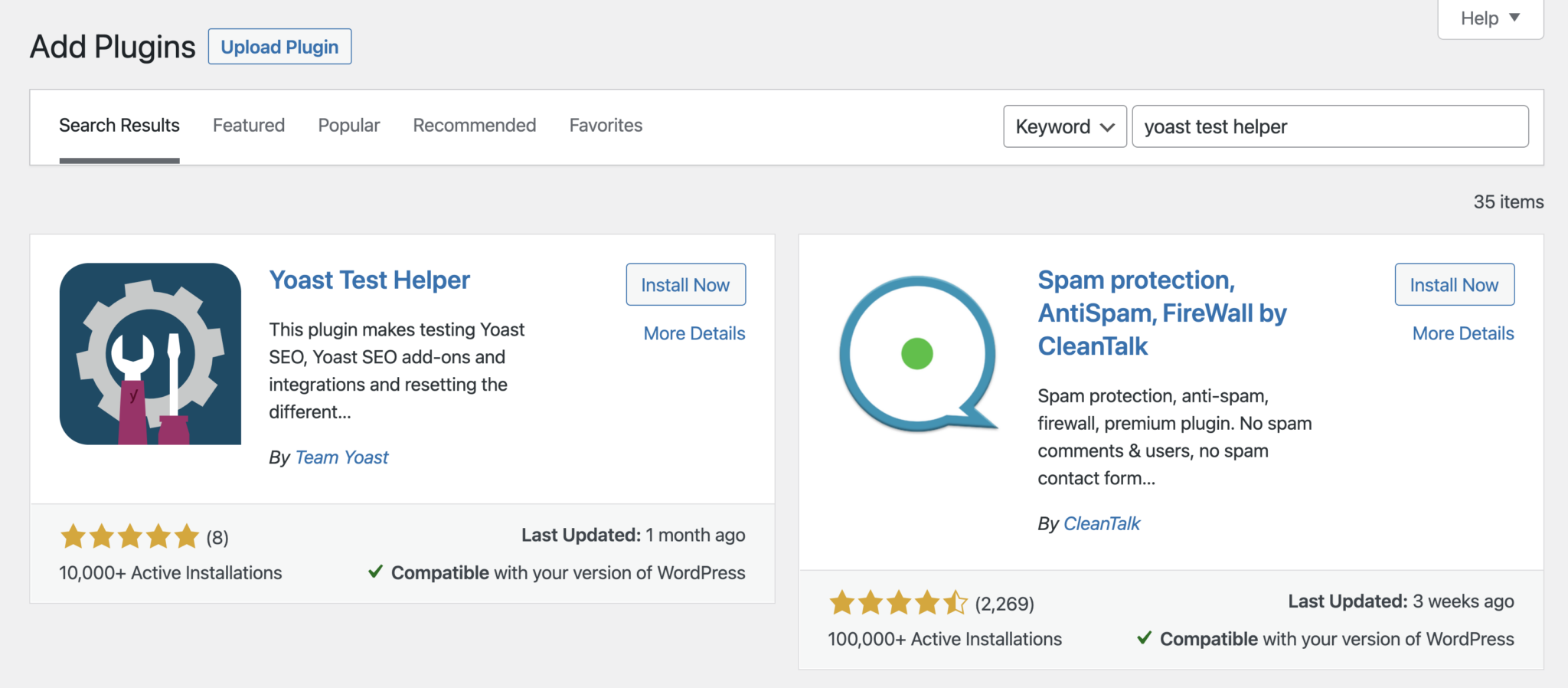This screenshot has width=1568, height=688.
Task: Select the Recommended tab
Action: point(474,125)
